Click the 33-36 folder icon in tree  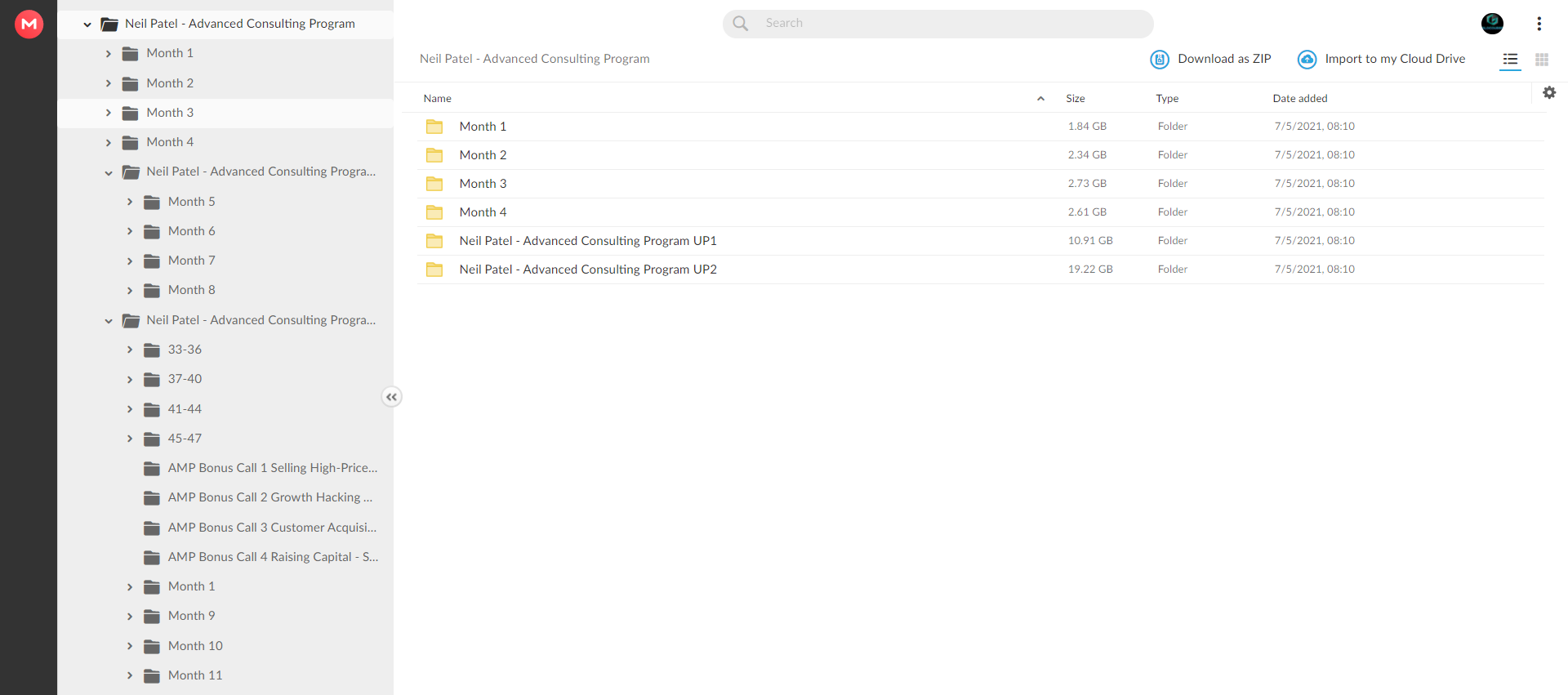[x=152, y=350]
